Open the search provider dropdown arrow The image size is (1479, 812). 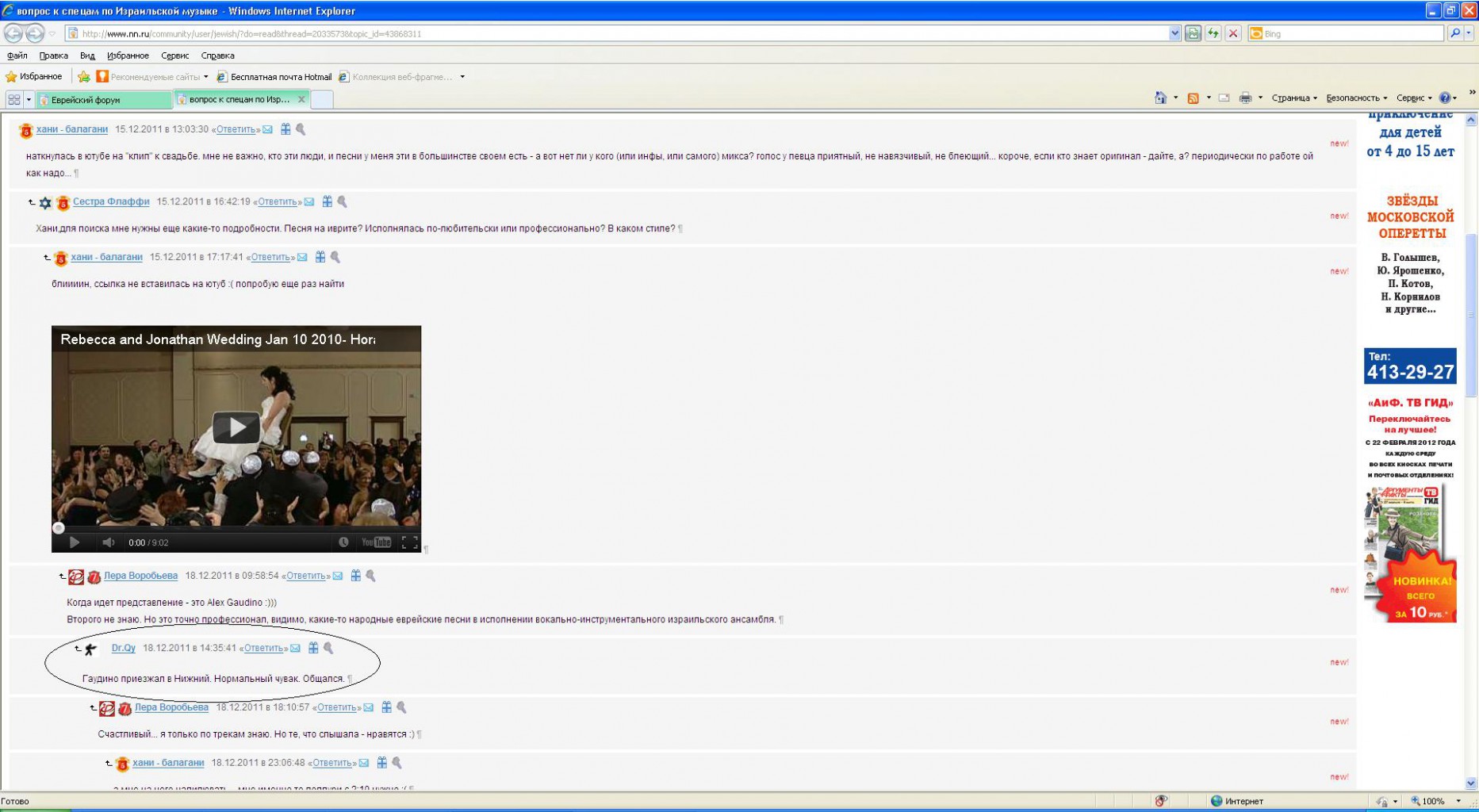[1469, 33]
